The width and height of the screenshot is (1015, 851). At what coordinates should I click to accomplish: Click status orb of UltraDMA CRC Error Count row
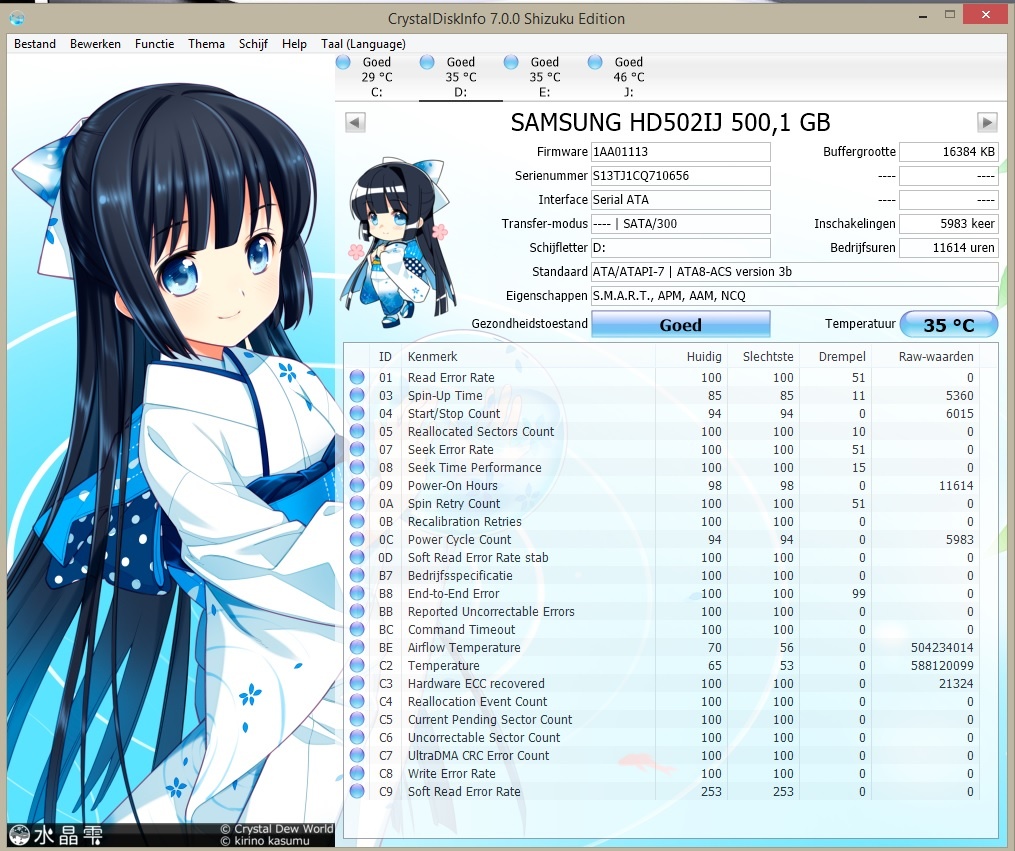point(357,755)
